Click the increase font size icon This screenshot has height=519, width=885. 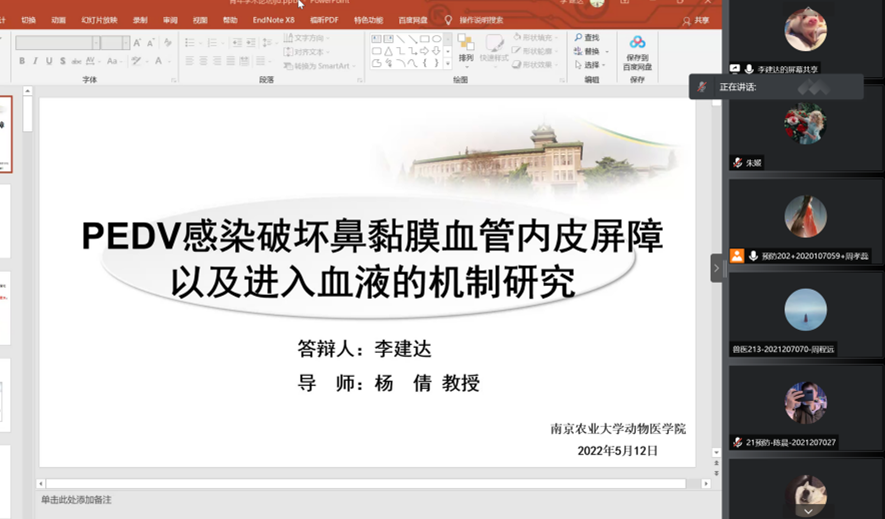click(138, 43)
